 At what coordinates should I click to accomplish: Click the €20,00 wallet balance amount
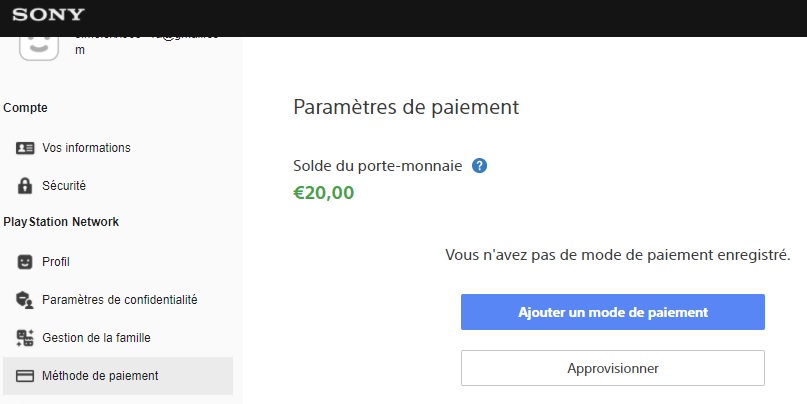tap(324, 193)
